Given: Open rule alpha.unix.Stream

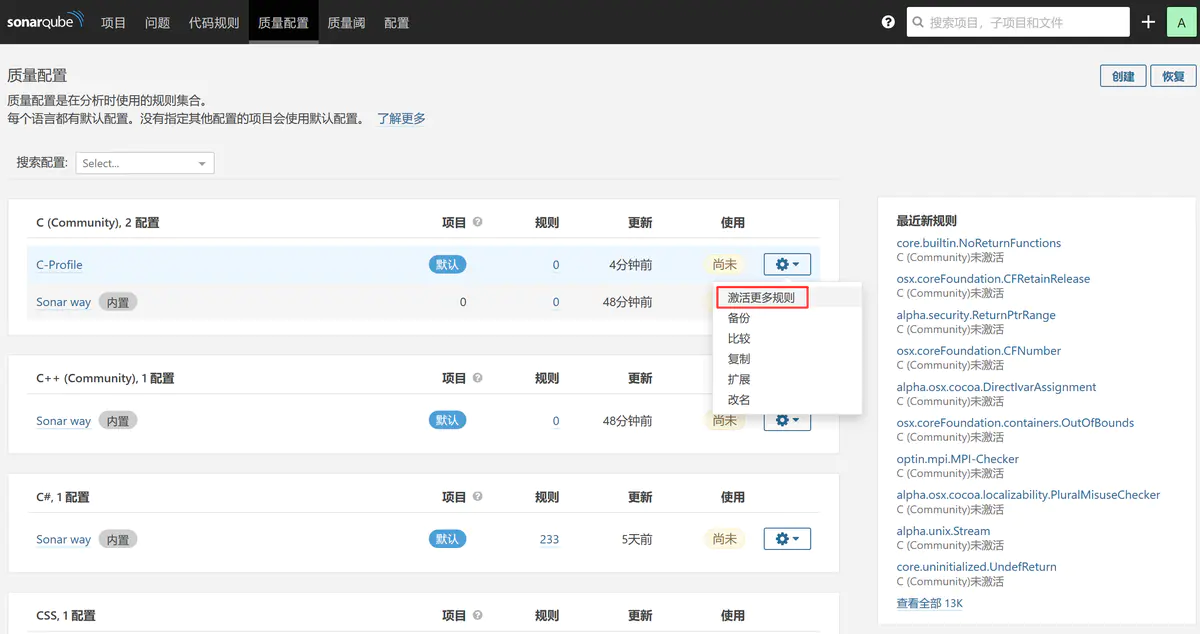Looking at the screenshot, I should click(943, 531).
